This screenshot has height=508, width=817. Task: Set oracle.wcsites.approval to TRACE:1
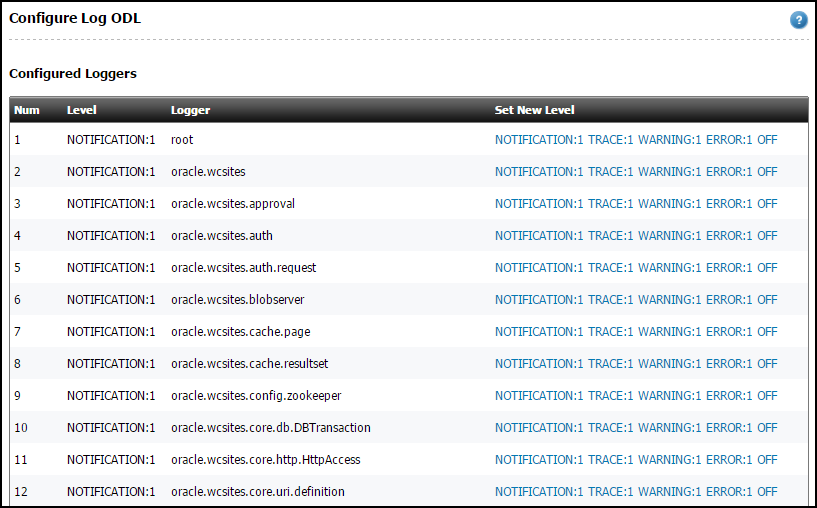[610, 203]
